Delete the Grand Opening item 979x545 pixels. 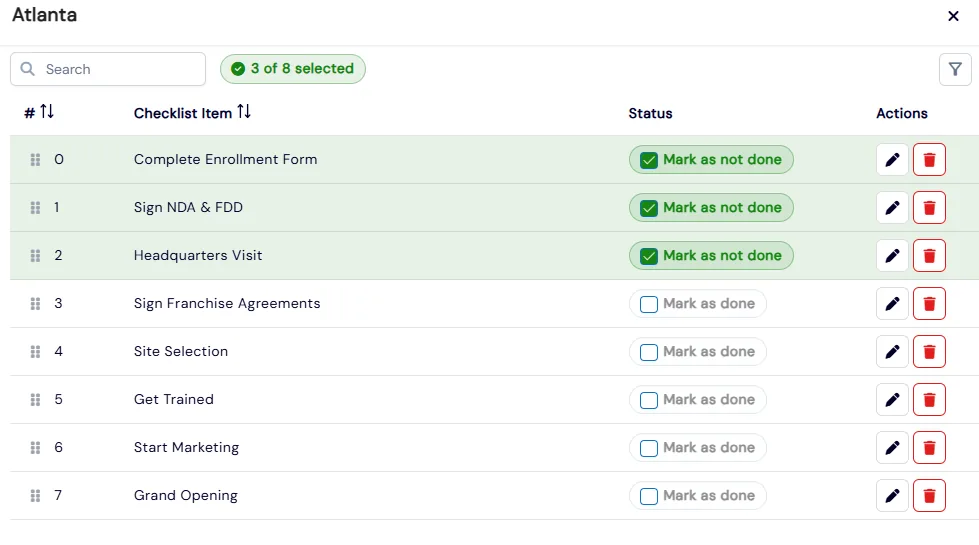pyautogui.click(x=929, y=496)
